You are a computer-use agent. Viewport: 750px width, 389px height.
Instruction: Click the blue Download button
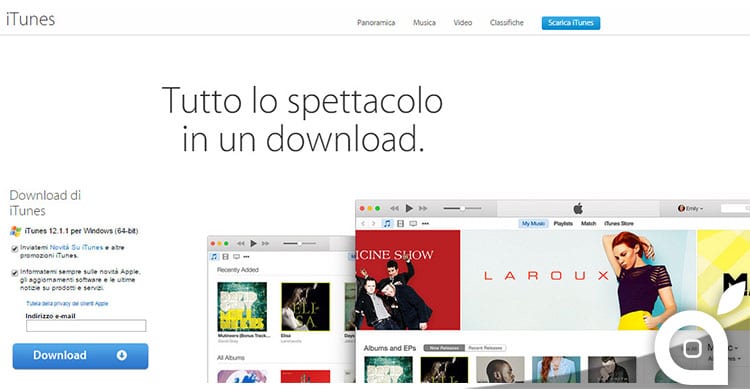point(80,356)
